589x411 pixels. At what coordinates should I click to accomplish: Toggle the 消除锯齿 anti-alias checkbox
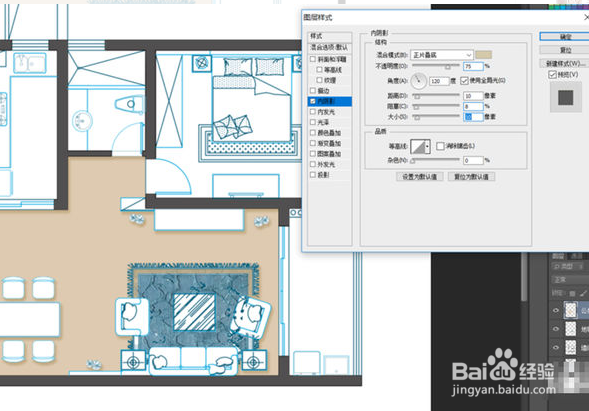click(x=440, y=146)
